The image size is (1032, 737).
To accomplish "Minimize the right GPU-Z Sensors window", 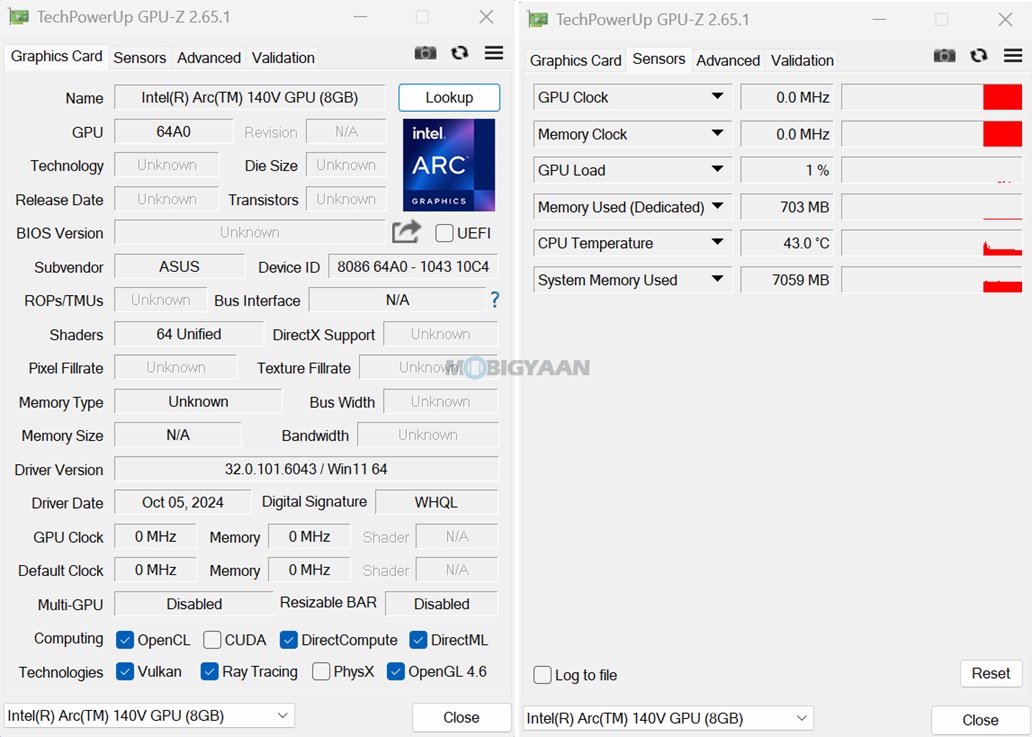I will tap(879, 19).
